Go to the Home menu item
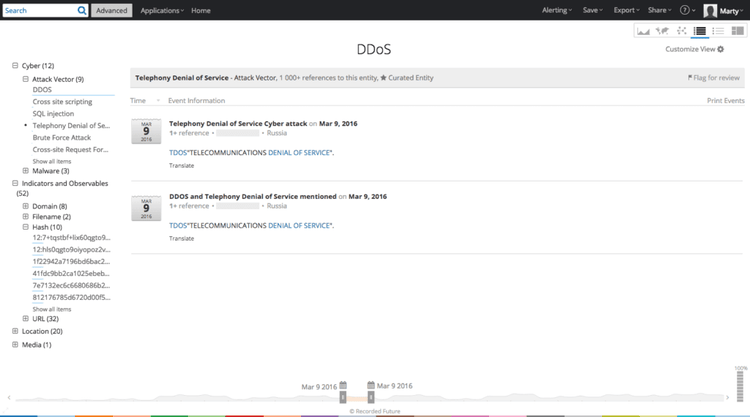The width and height of the screenshot is (750, 417). pyautogui.click(x=201, y=10)
